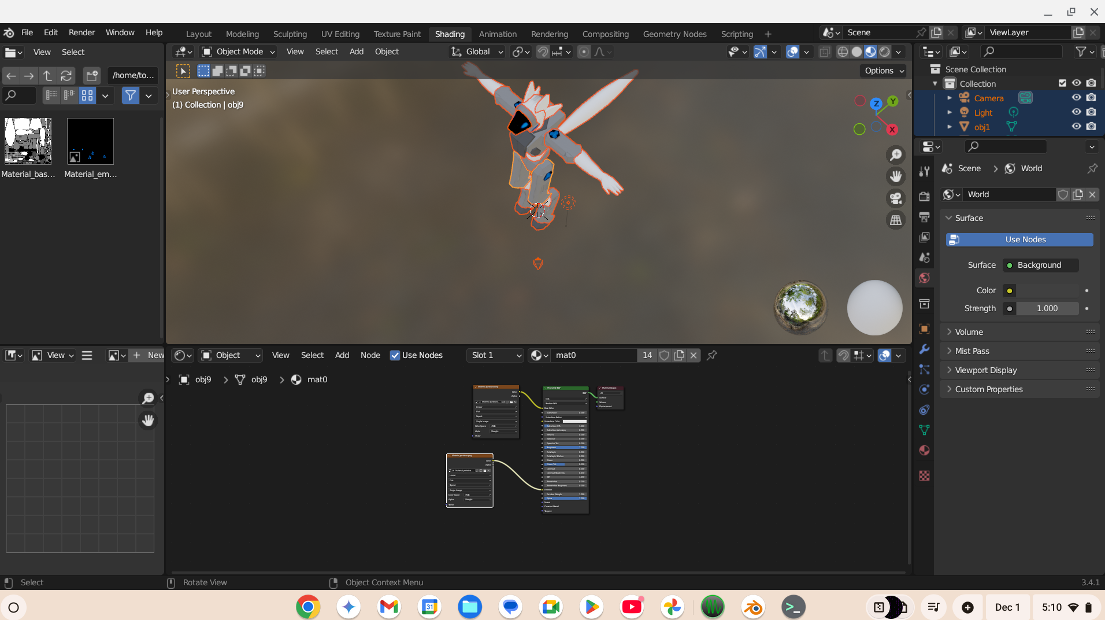This screenshot has height=620, width=1105.
Task: Click the filter funnel icon in file browser
Action: 130,96
